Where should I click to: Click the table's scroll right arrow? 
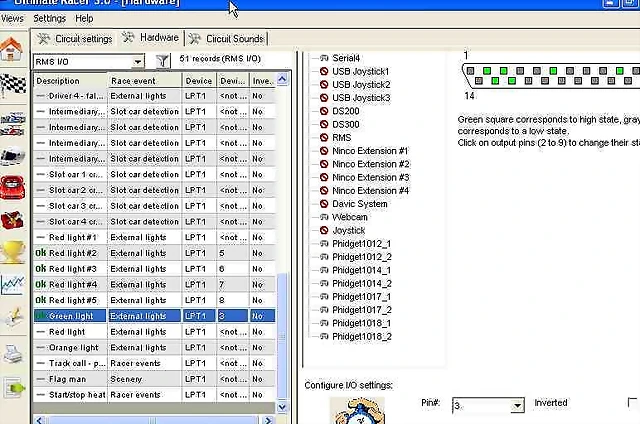pos(268,420)
